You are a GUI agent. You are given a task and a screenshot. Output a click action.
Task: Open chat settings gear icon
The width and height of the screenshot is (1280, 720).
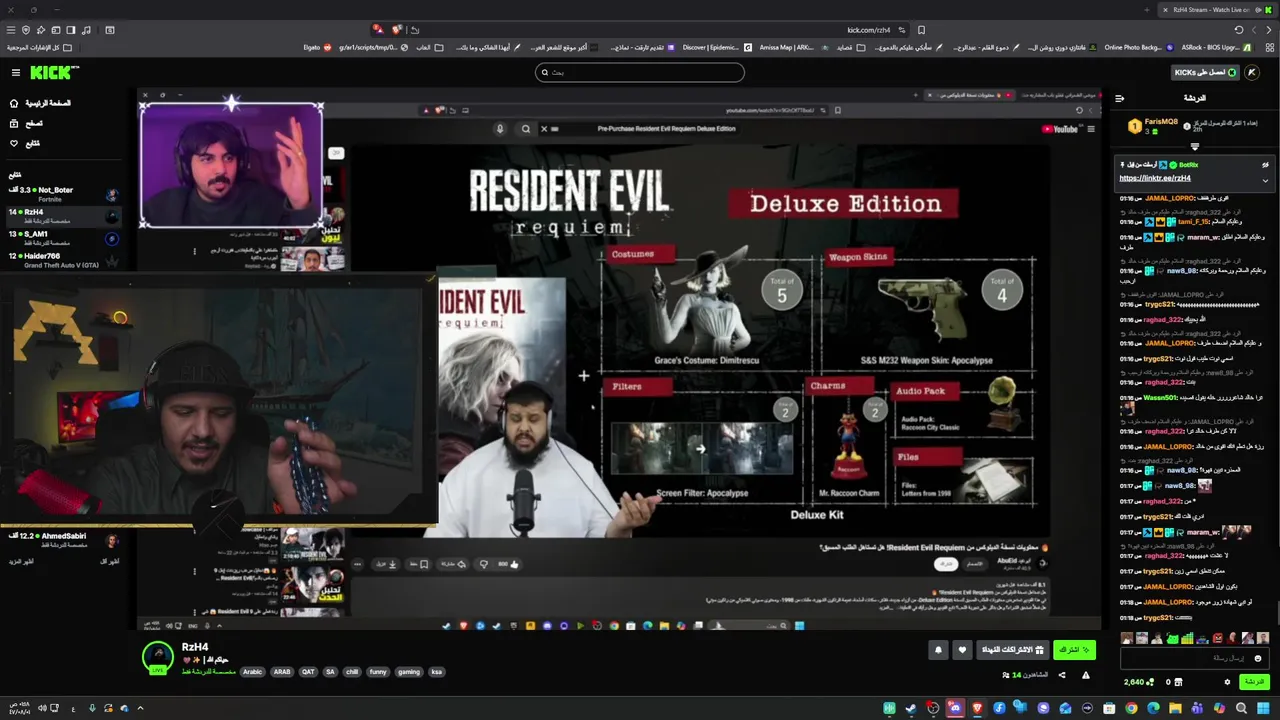[1227, 682]
